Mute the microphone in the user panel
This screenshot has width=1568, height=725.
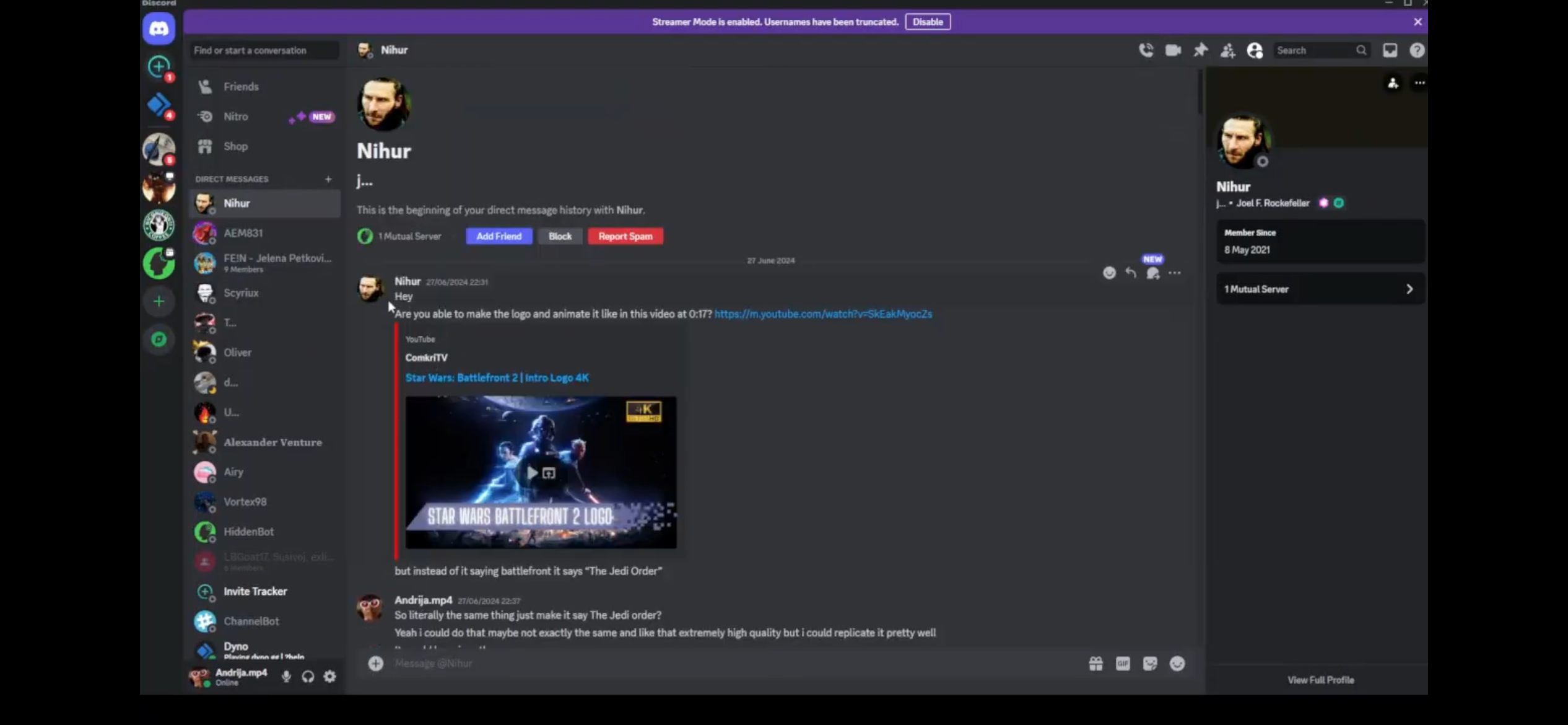click(x=286, y=677)
